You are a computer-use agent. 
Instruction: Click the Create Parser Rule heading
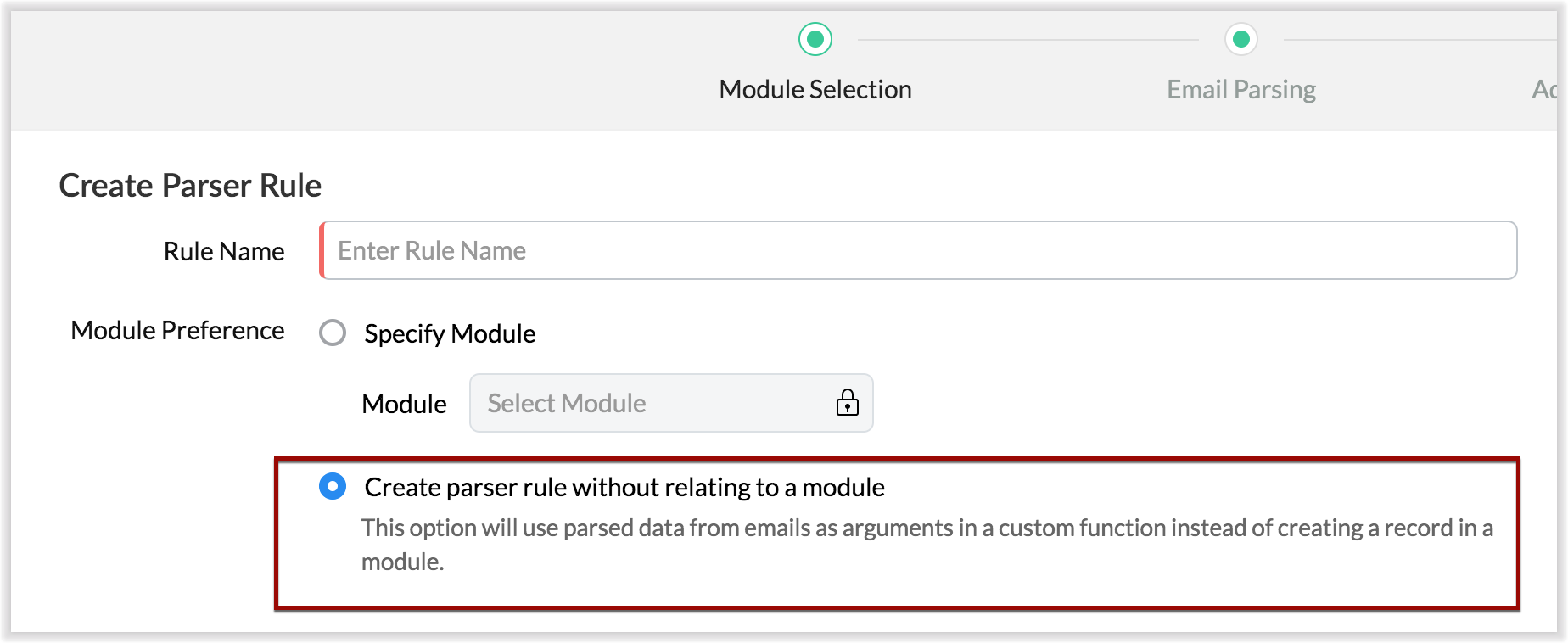point(190,186)
